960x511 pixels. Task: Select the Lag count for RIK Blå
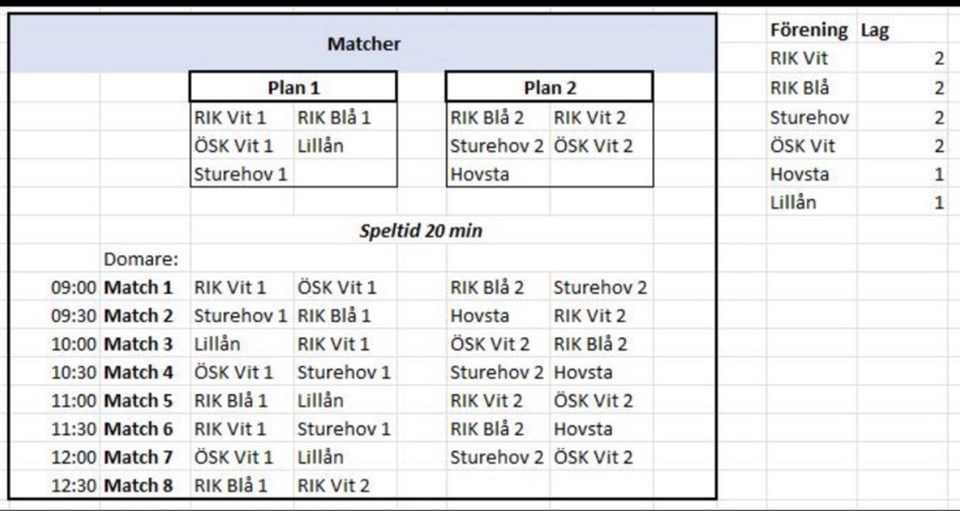(938, 88)
